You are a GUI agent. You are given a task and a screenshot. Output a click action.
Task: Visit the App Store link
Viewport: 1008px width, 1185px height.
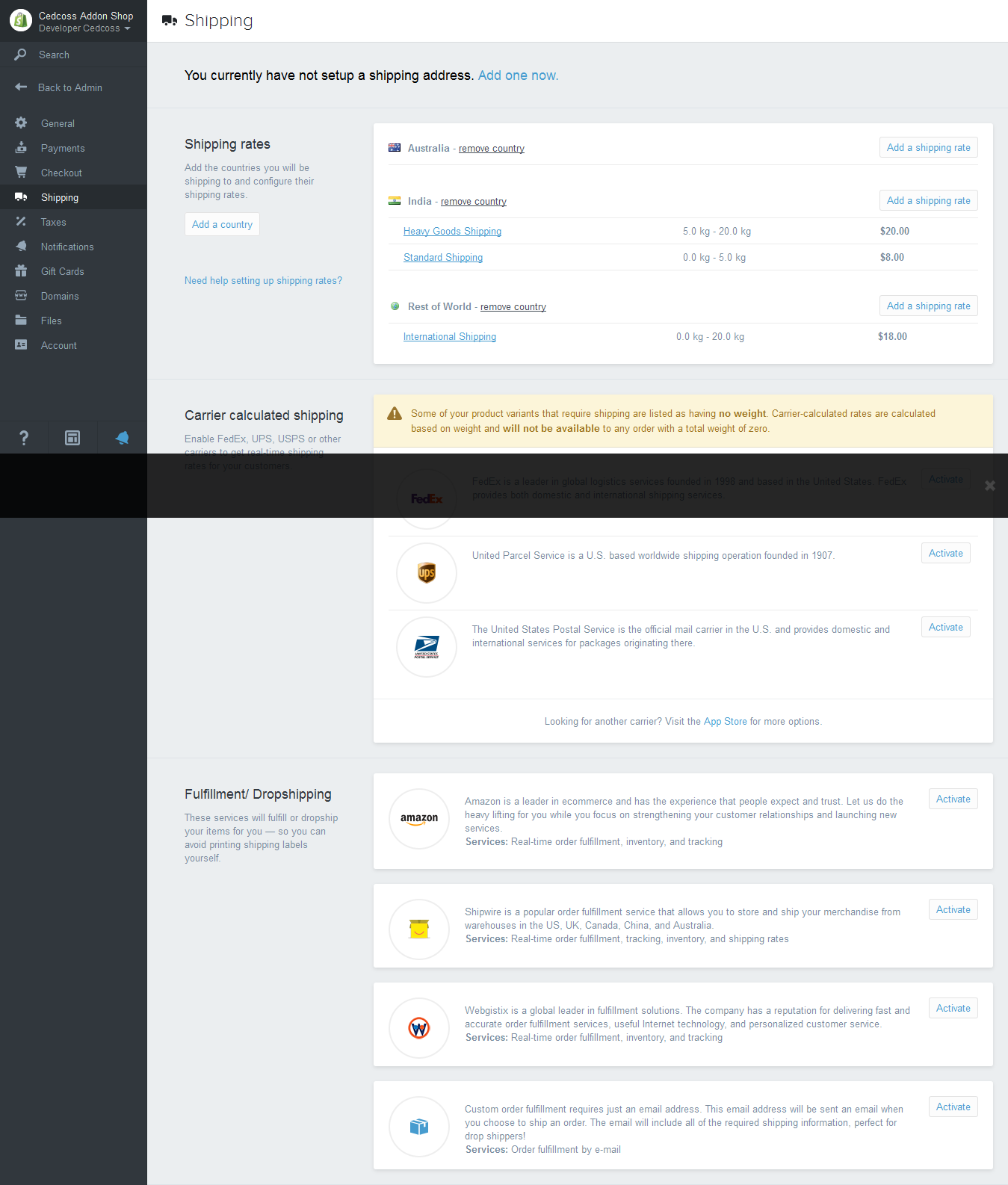[725, 722]
